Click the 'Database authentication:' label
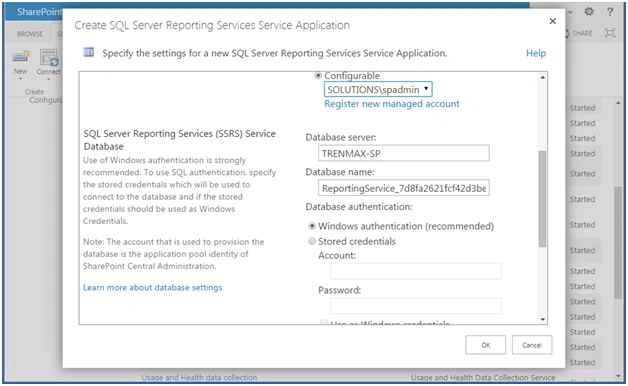The width and height of the screenshot is (628, 386). coord(359,207)
